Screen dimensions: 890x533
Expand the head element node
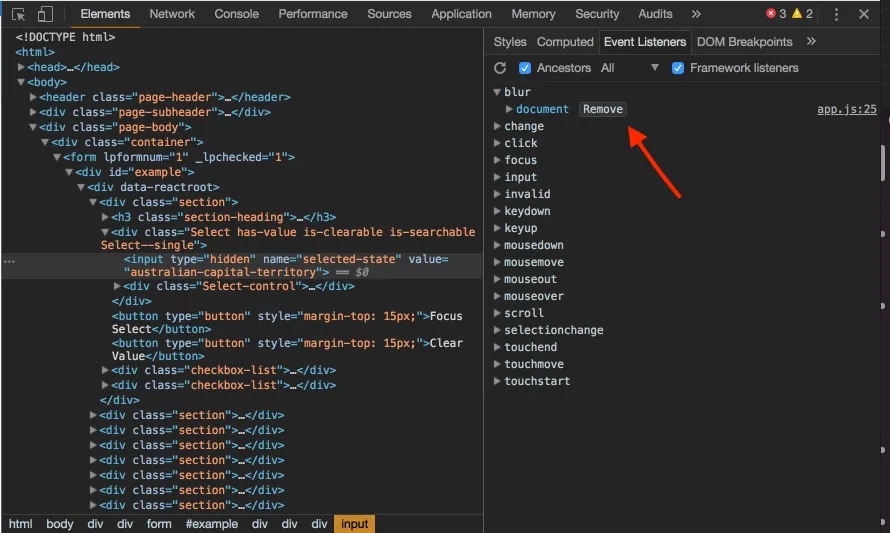[x=21, y=67]
